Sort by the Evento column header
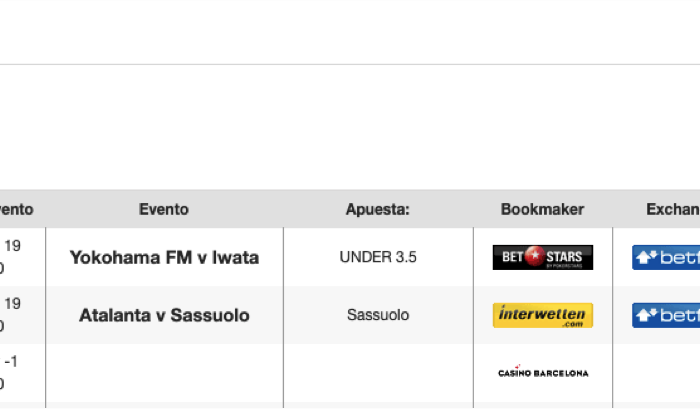Image resolution: width=700 pixels, height=409 pixels. [164, 209]
